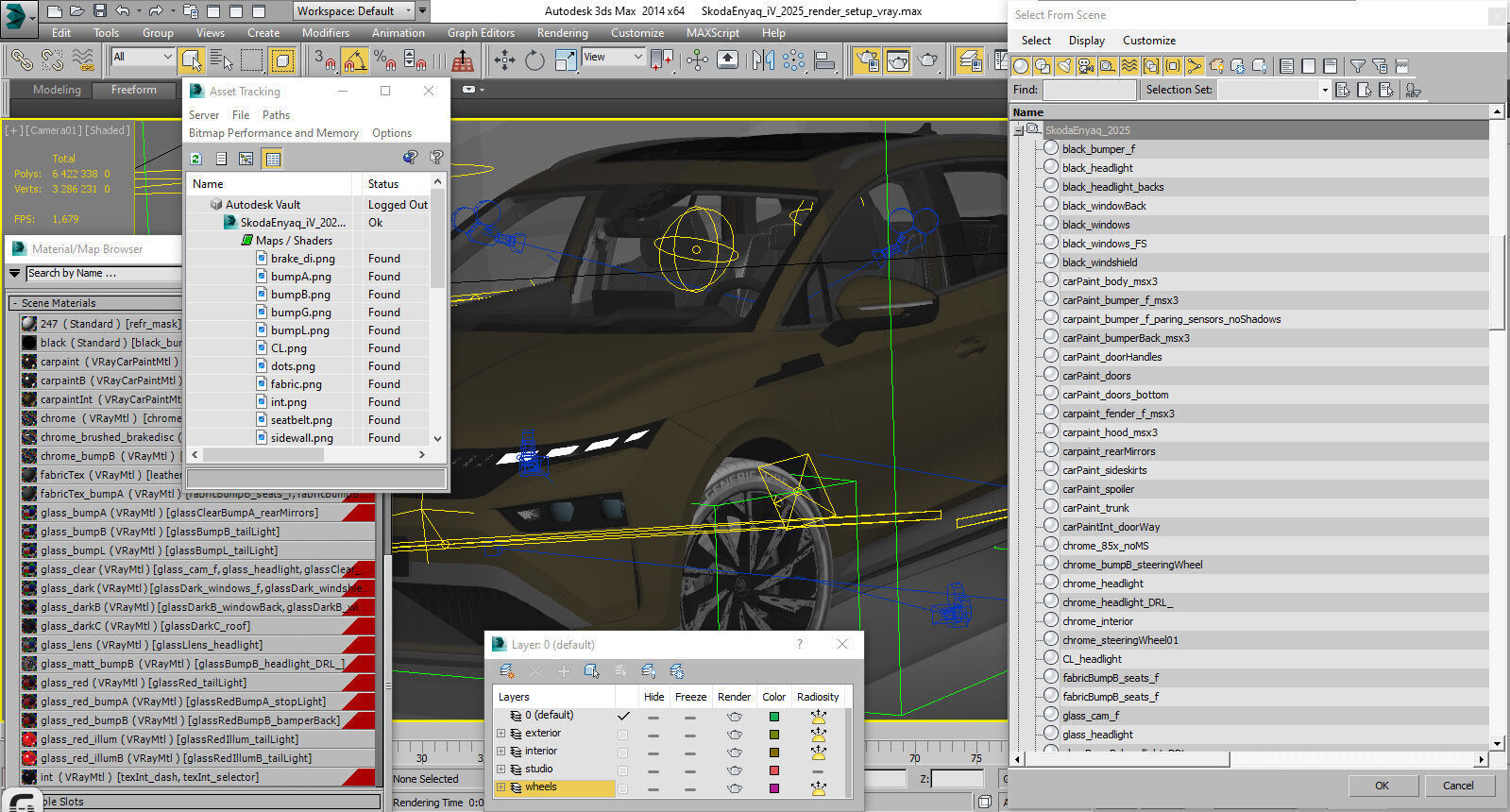The image size is (1510, 812).
Task: Freeze/Unfreeze All Layers icon
Action: 677,671
